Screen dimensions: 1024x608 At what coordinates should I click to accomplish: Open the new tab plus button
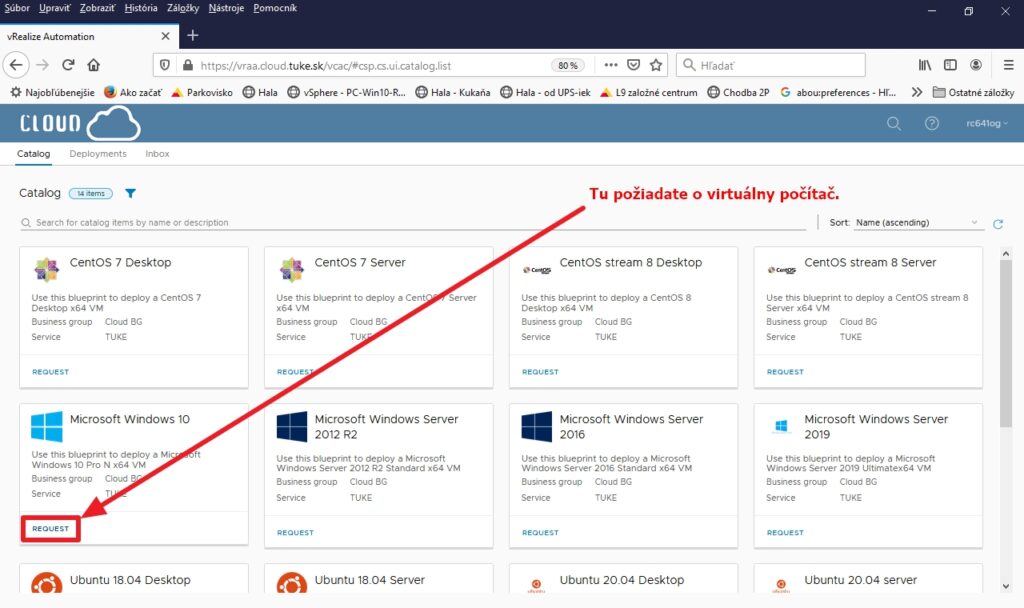click(193, 36)
